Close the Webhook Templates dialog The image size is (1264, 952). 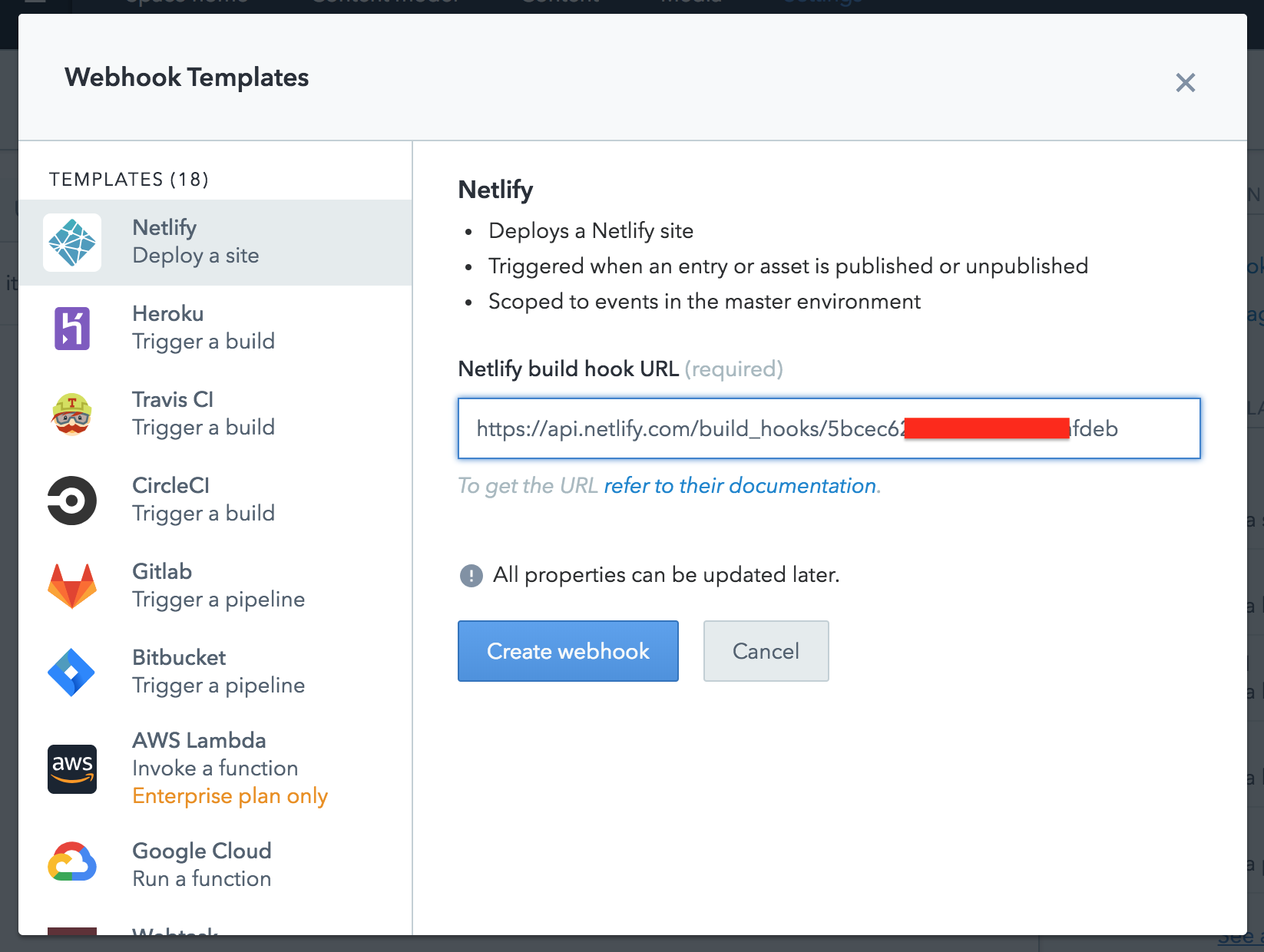pyautogui.click(x=1185, y=83)
